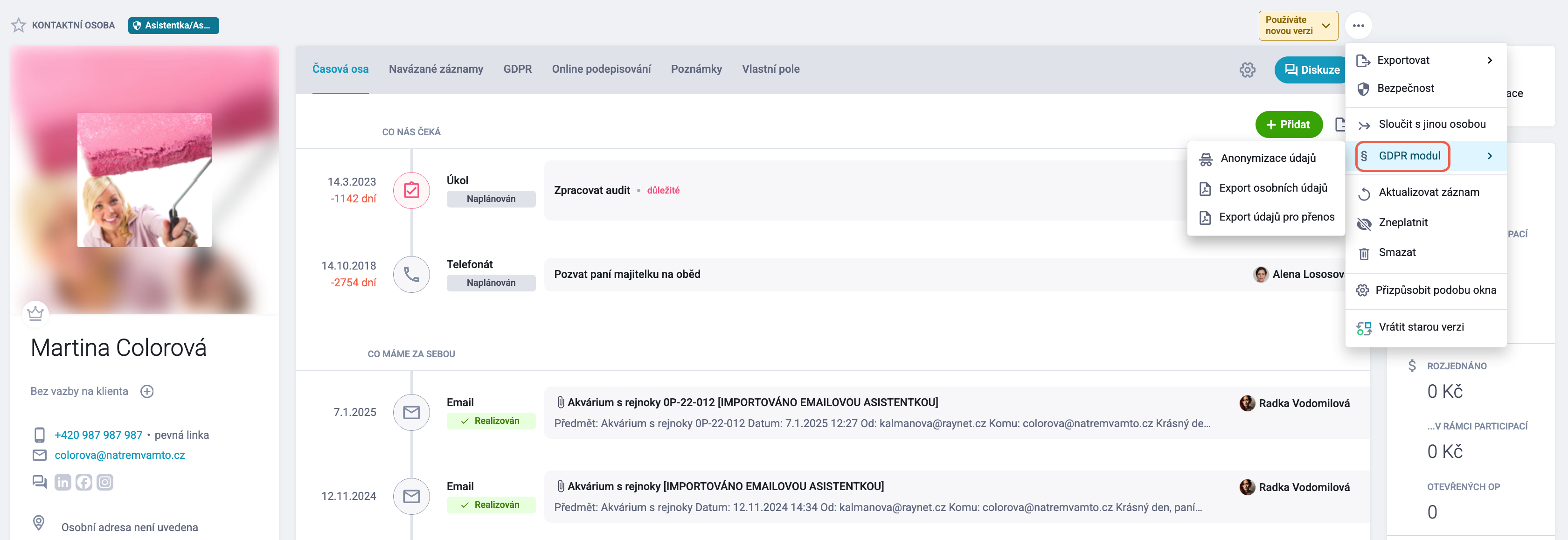This screenshot has width=1568, height=540.
Task: Open attachment clip on 12.11.2024 email
Action: tap(560, 486)
